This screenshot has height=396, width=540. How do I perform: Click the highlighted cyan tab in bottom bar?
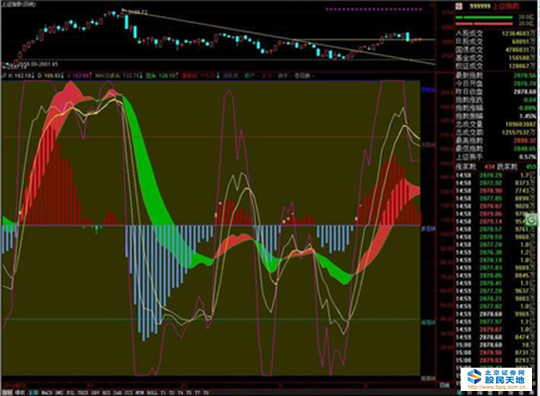pos(33,393)
